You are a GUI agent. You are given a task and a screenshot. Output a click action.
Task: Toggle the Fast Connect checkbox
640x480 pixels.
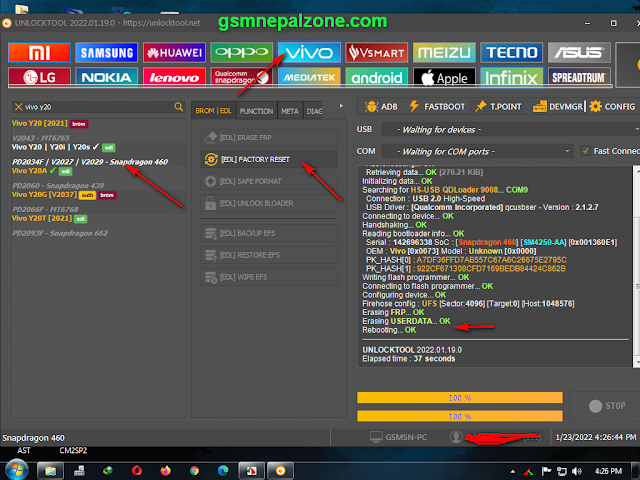(586, 151)
